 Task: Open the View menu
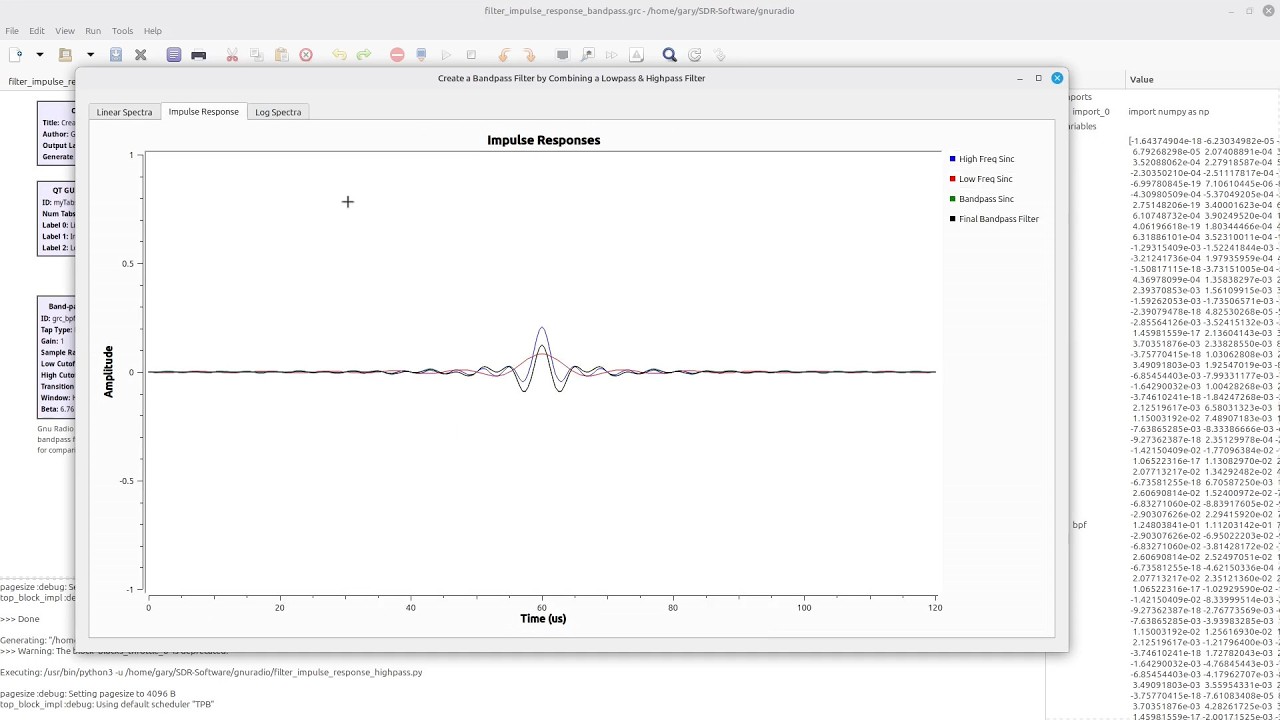[65, 31]
